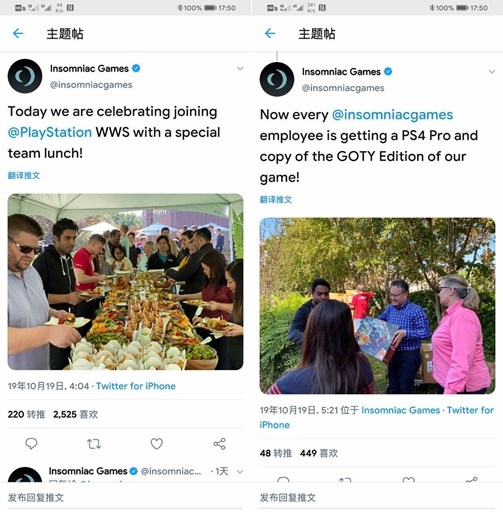Expand options chevron on PS4 Pro tweet

point(492,72)
